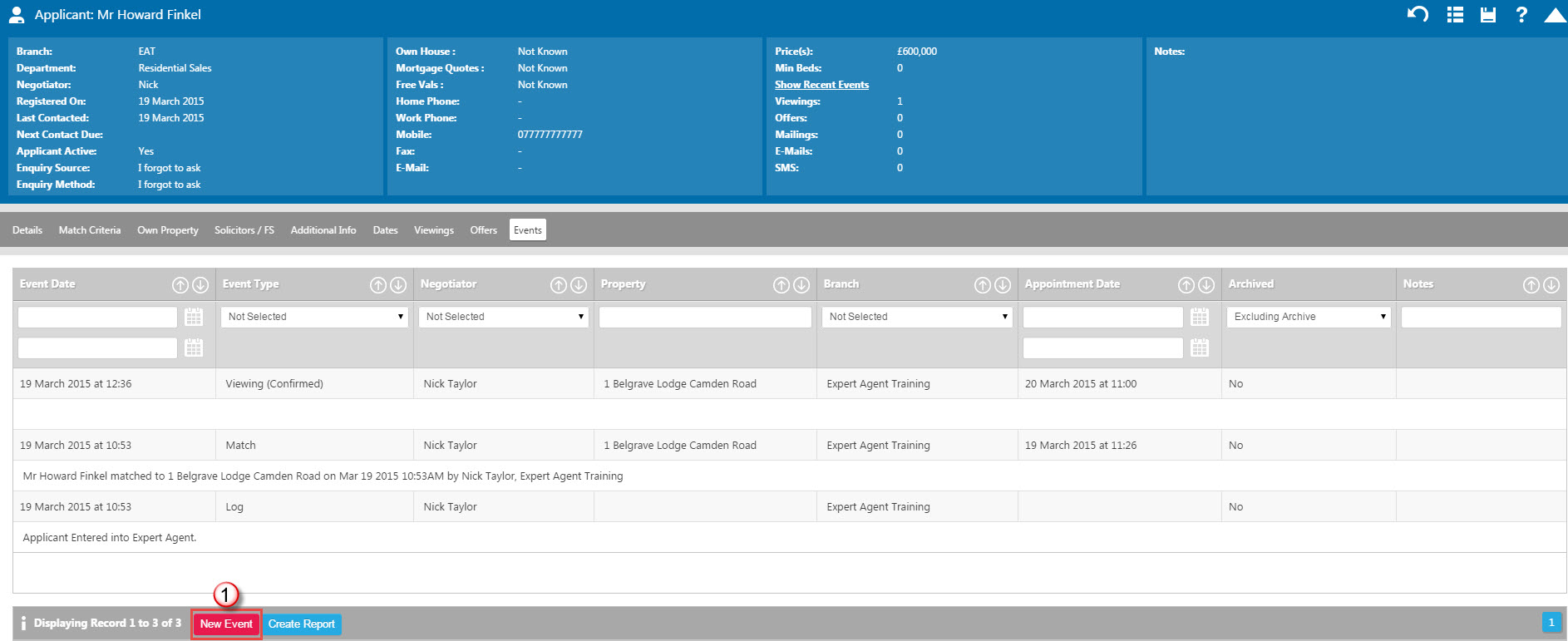Screen dimensions: 1568x641
Task: Switch to the Details tab
Action: [27, 230]
